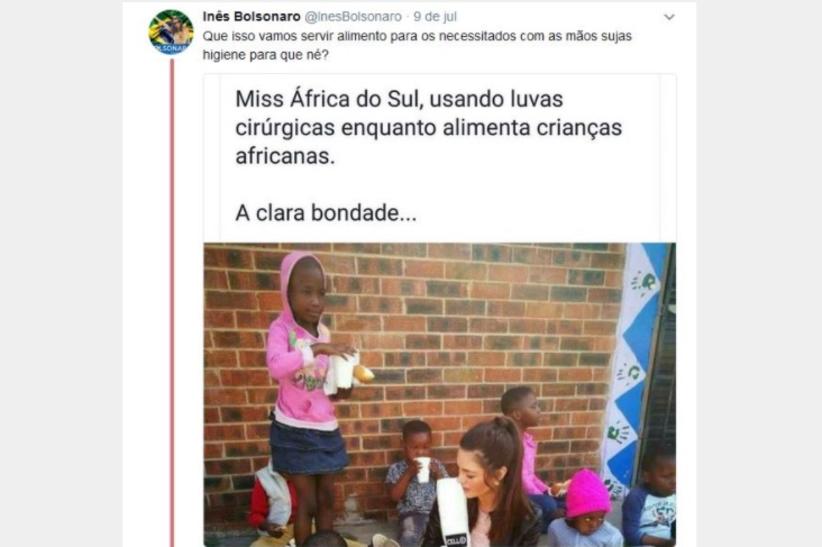Viewport: 822px width, 547px height.
Task: Click the blue handprint banner in photo
Action: [x=632, y=367]
